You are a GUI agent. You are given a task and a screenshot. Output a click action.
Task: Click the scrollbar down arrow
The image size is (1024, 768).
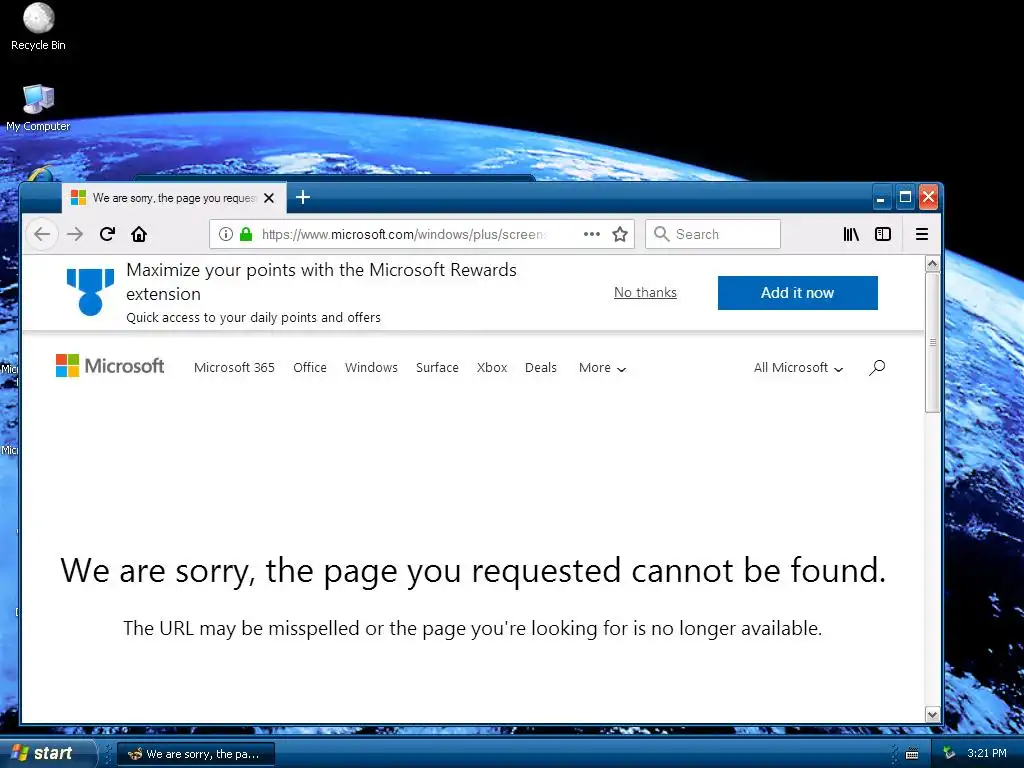pos(933,714)
